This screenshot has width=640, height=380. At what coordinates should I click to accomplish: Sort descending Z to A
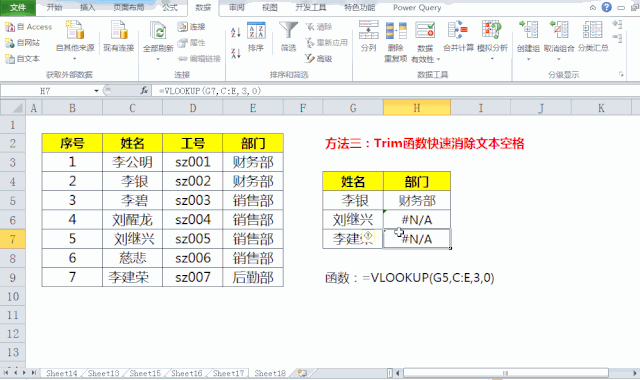point(236,53)
